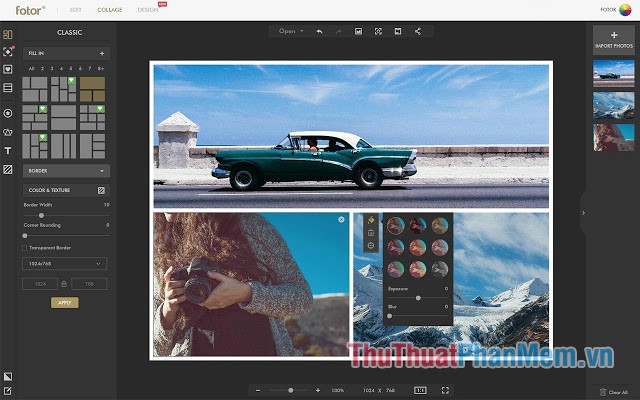This screenshot has width=640, height=400.
Task: Open the Funky collage heart-frame sidebar icon
Action: [7, 69]
